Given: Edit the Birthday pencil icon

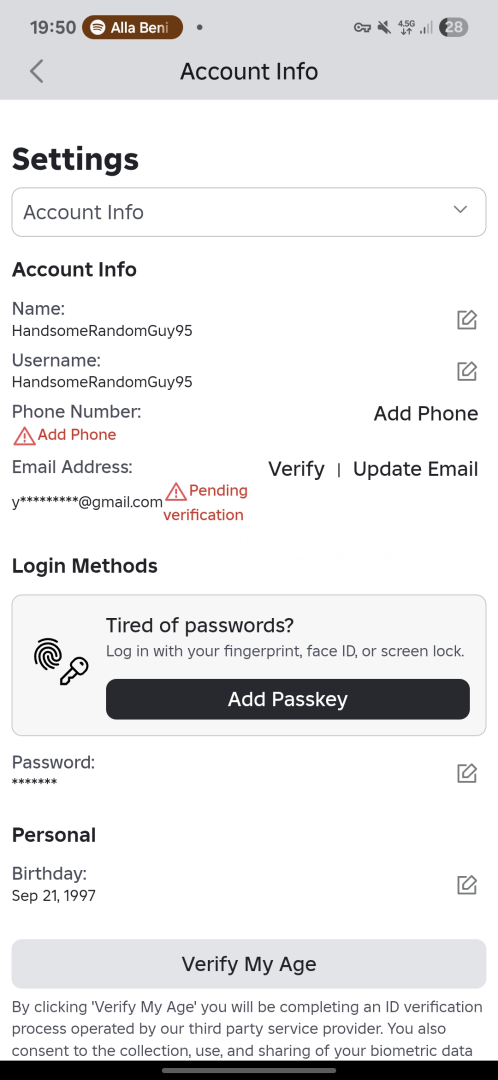Looking at the screenshot, I should click(467, 884).
